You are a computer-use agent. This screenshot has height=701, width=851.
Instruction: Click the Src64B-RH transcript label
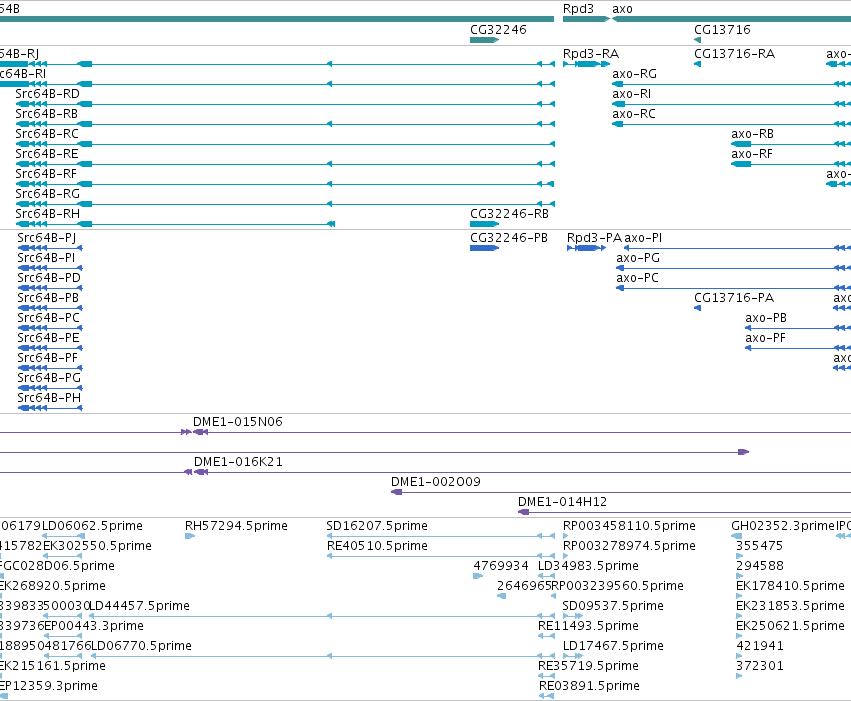(48, 214)
